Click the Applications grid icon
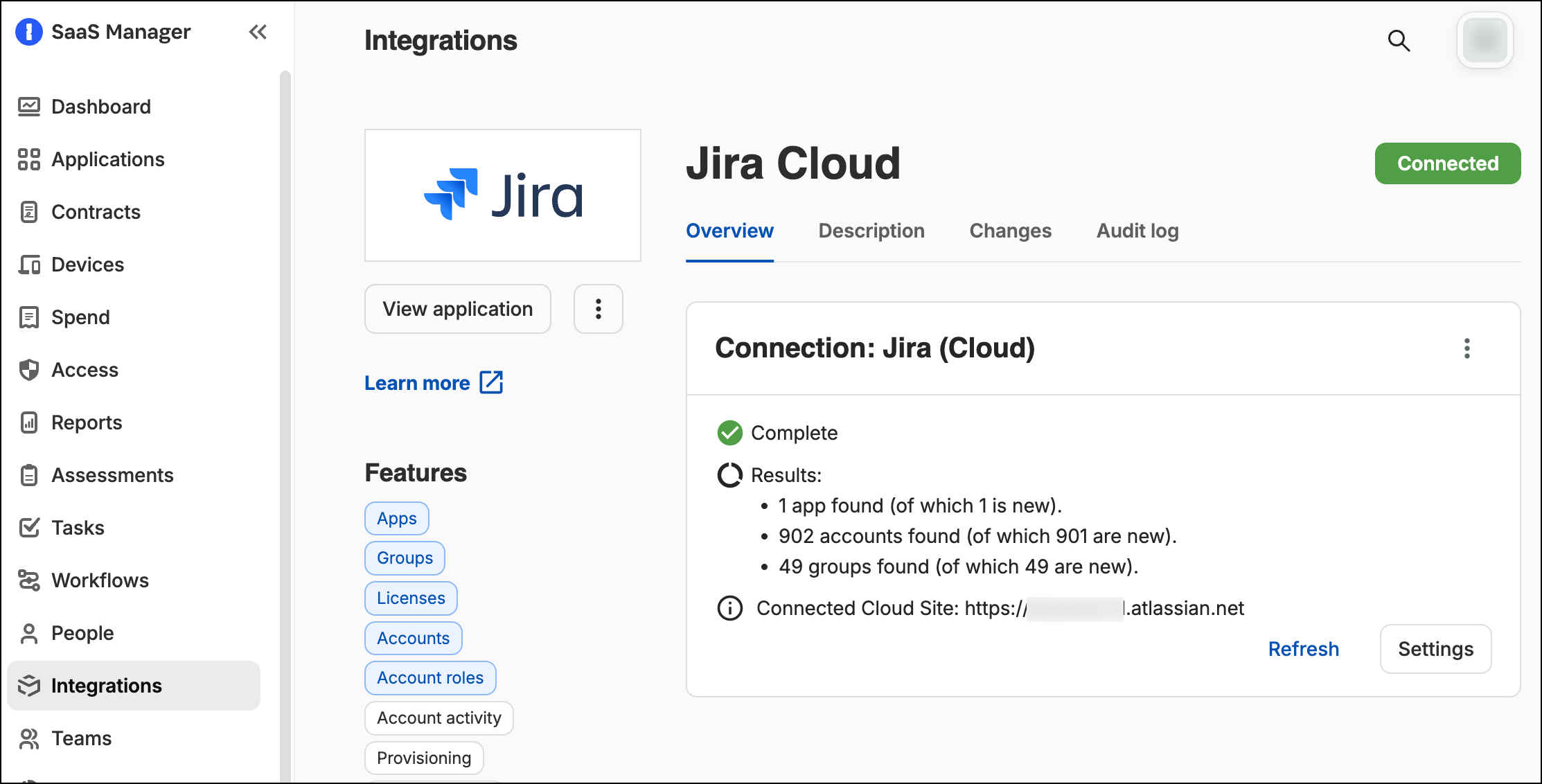Image resolution: width=1542 pixels, height=784 pixels. pos(29,159)
